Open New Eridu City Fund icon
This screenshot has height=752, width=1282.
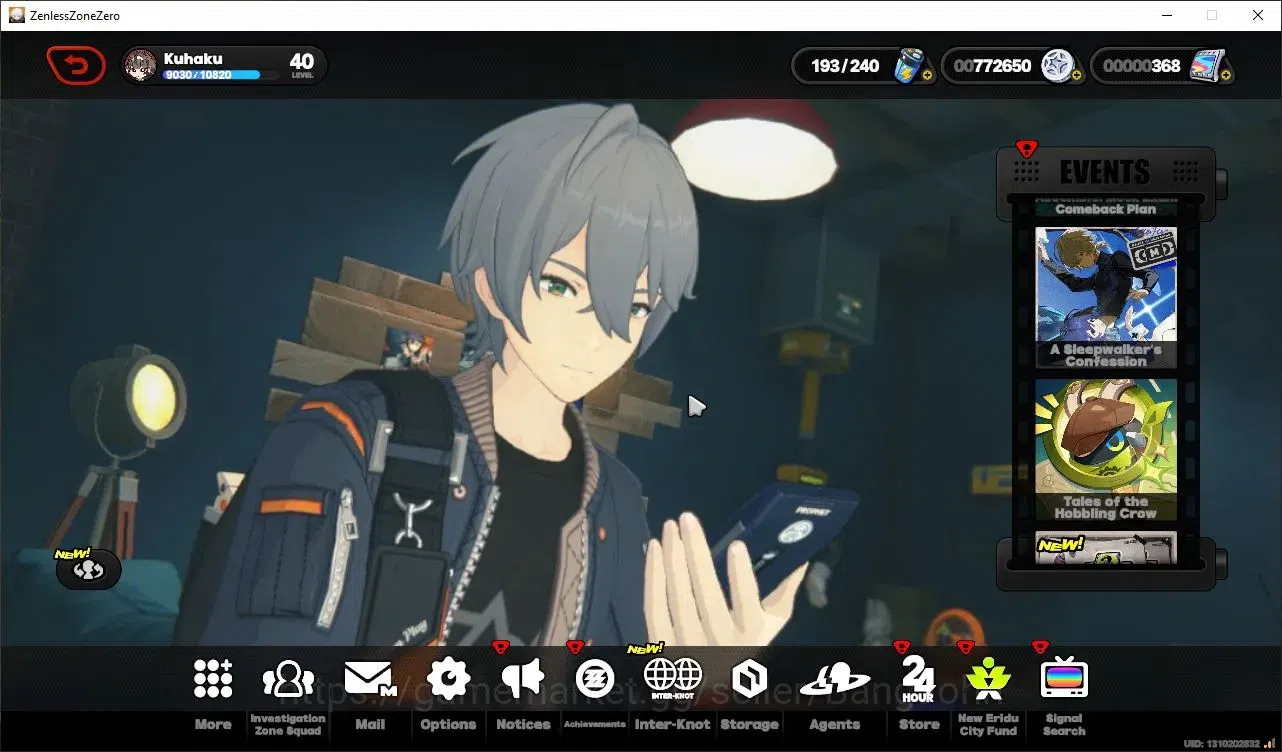988,678
